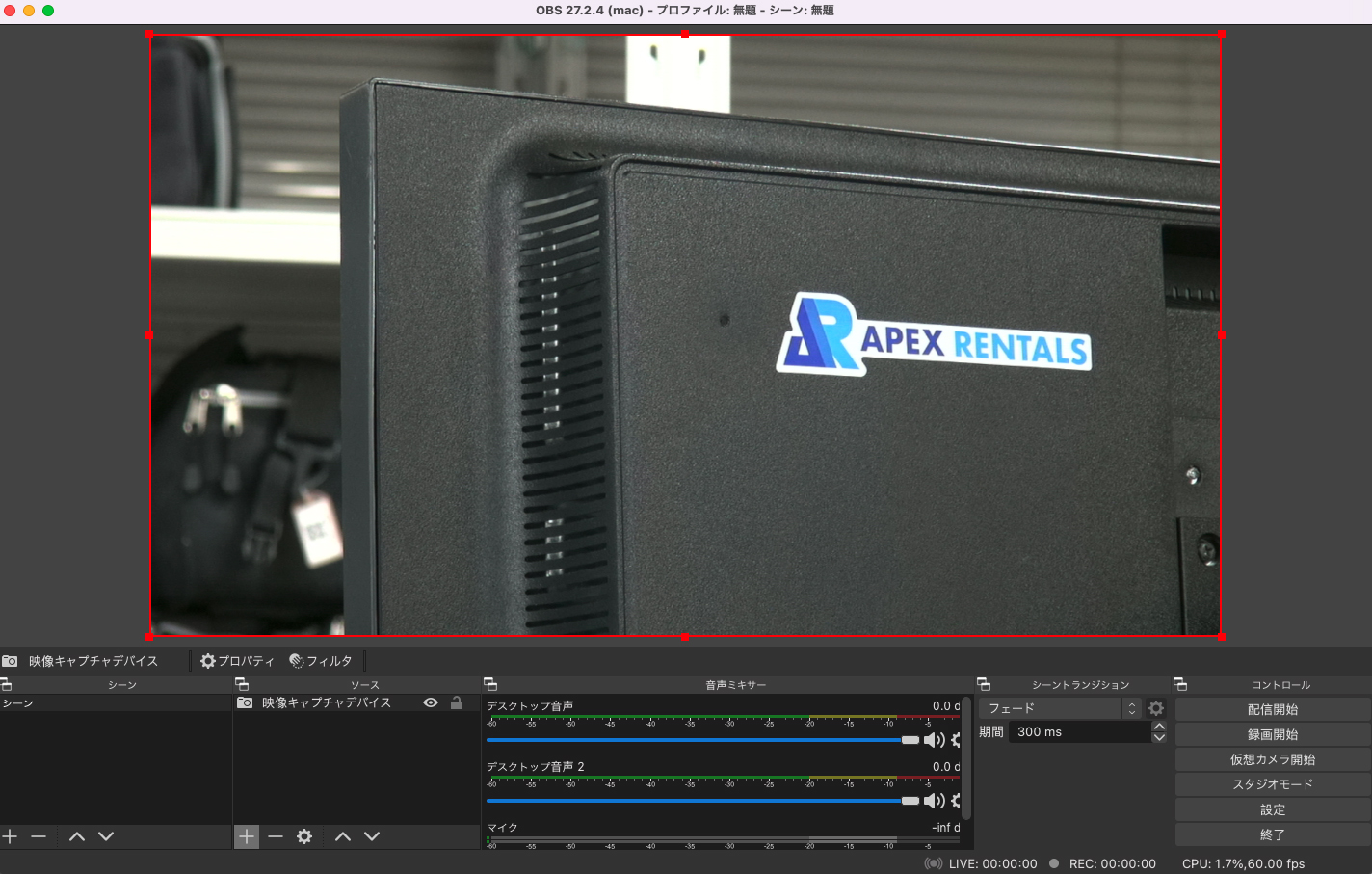This screenshot has width=1372, height=874.
Task: Open フェード transition dropdown
Action: coord(1060,708)
